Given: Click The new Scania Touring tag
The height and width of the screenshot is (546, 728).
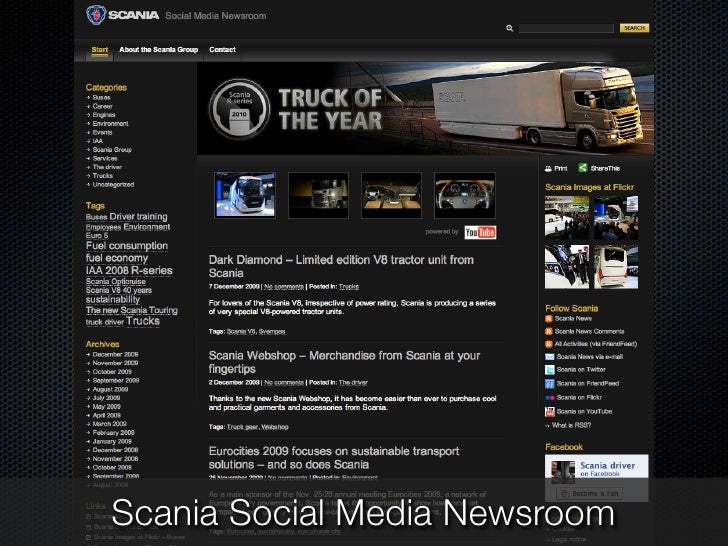Looking at the screenshot, I should [x=131, y=310].
